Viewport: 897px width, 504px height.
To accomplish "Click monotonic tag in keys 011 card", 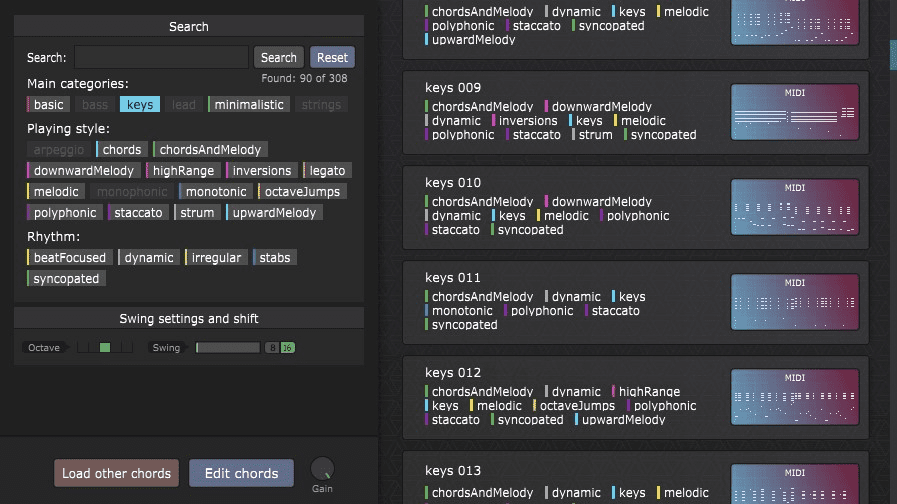I will coord(459,311).
